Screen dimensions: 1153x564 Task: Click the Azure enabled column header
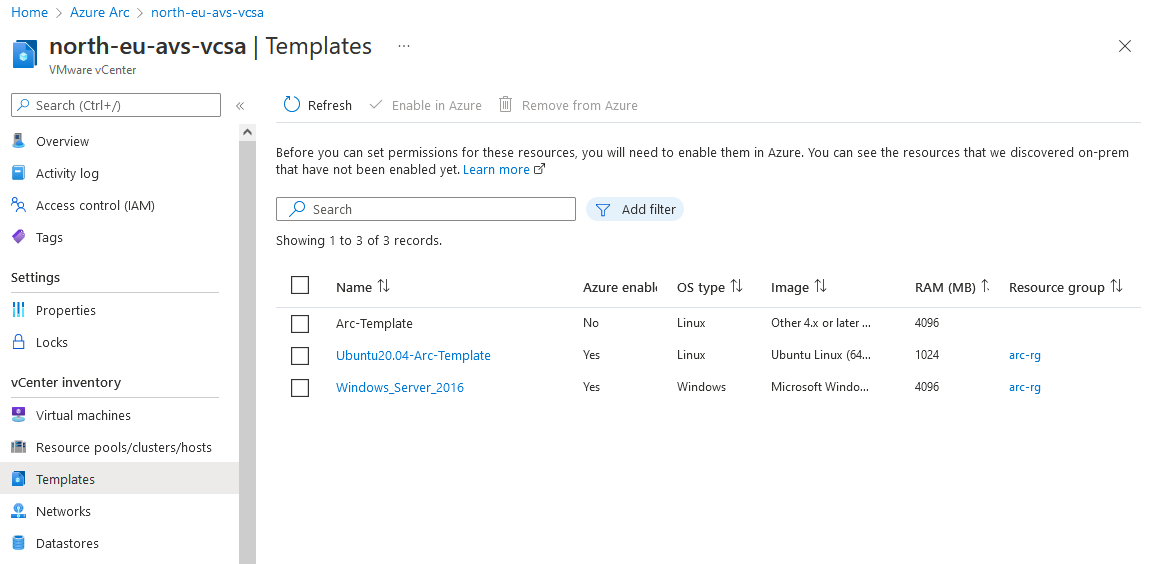point(620,287)
